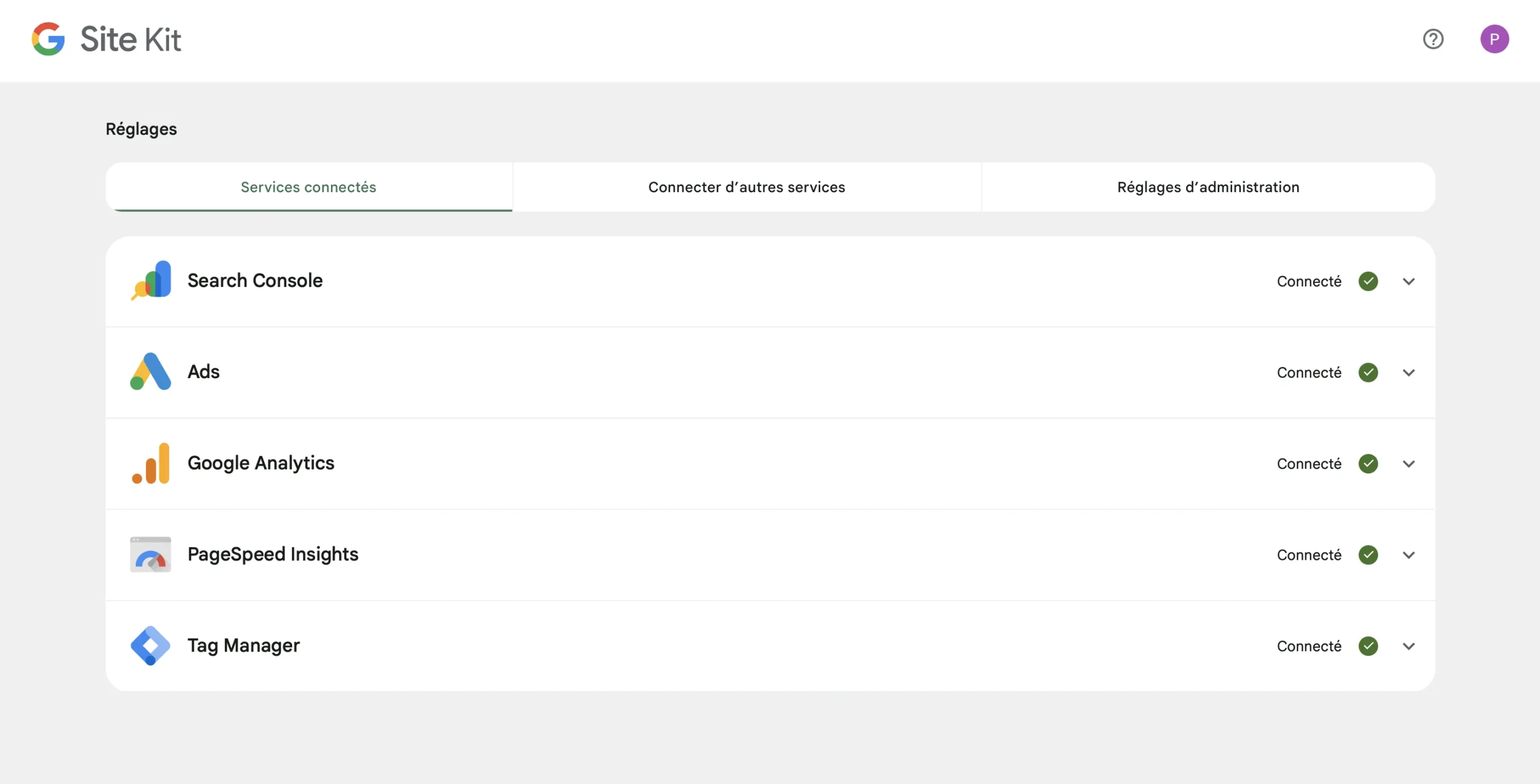Click the Google Ads logo icon
Screen dimensions: 1540x784
[151, 371]
